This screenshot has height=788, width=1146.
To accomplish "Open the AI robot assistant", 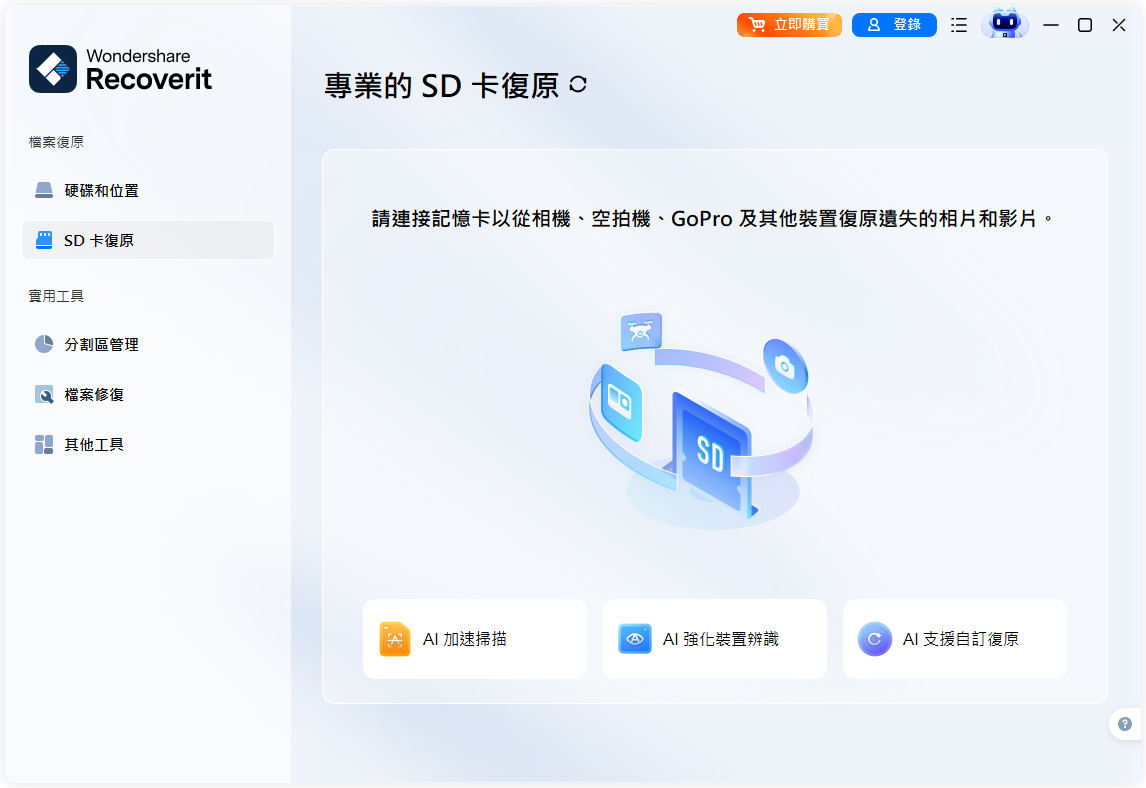I will pos(1005,24).
